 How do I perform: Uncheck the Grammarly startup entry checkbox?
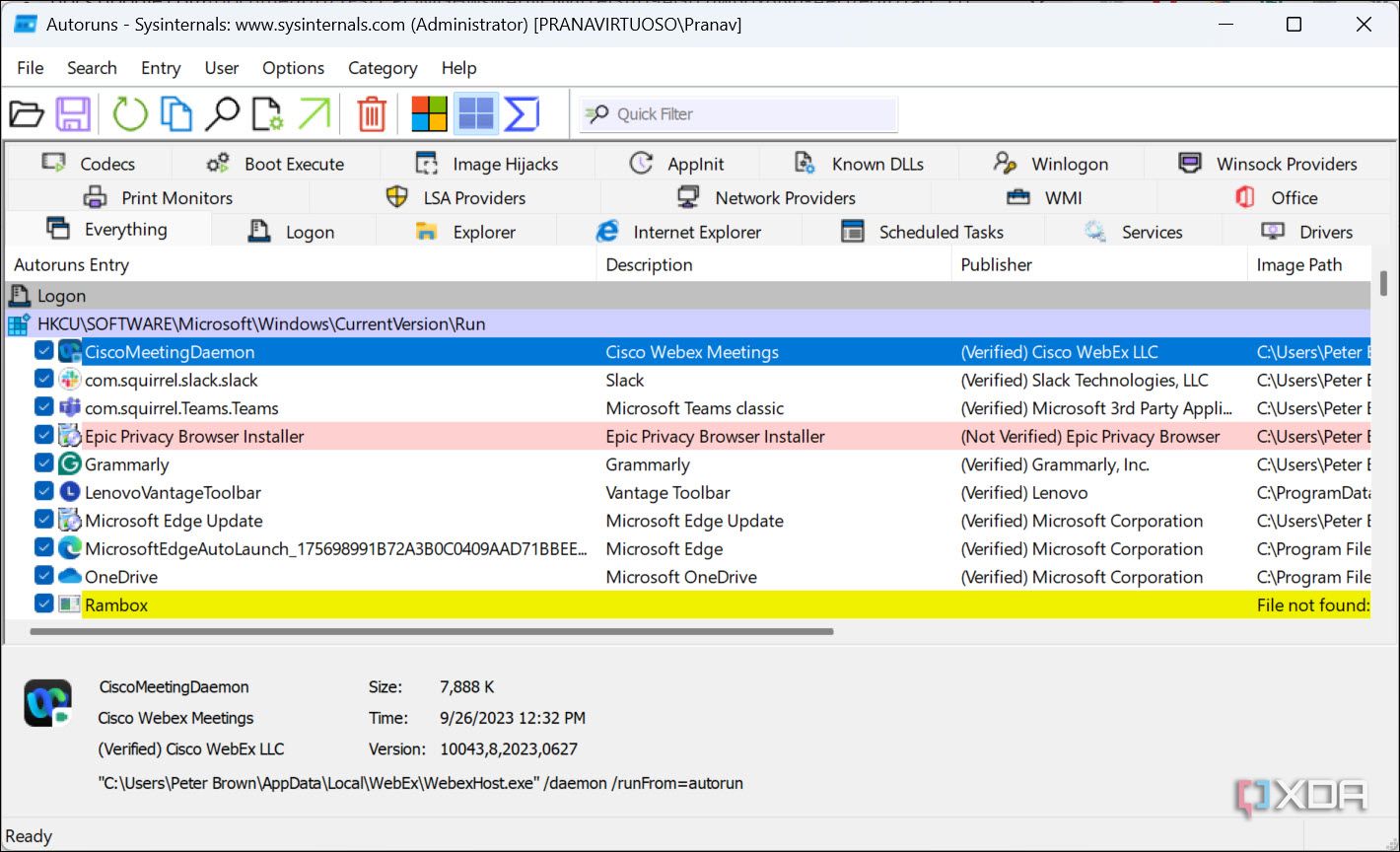click(x=43, y=463)
